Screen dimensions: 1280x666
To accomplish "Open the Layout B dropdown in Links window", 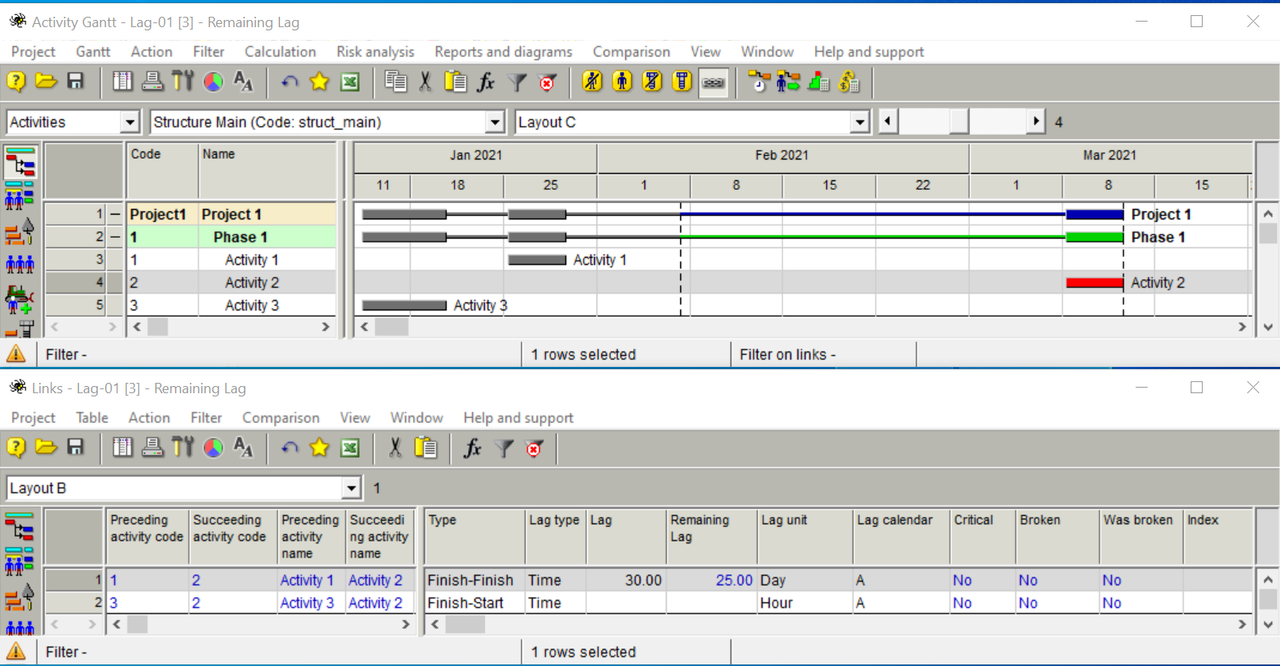I will click(351, 488).
